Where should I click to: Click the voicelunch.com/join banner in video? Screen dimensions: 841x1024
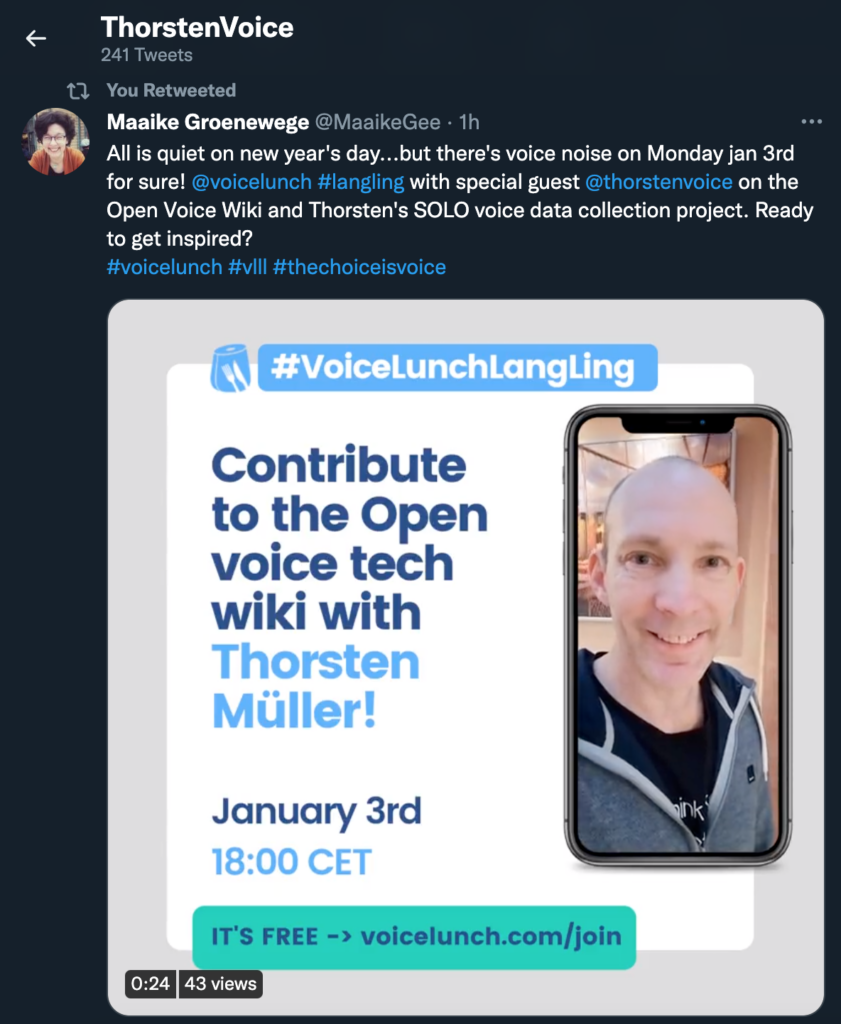tap(415, 937)
